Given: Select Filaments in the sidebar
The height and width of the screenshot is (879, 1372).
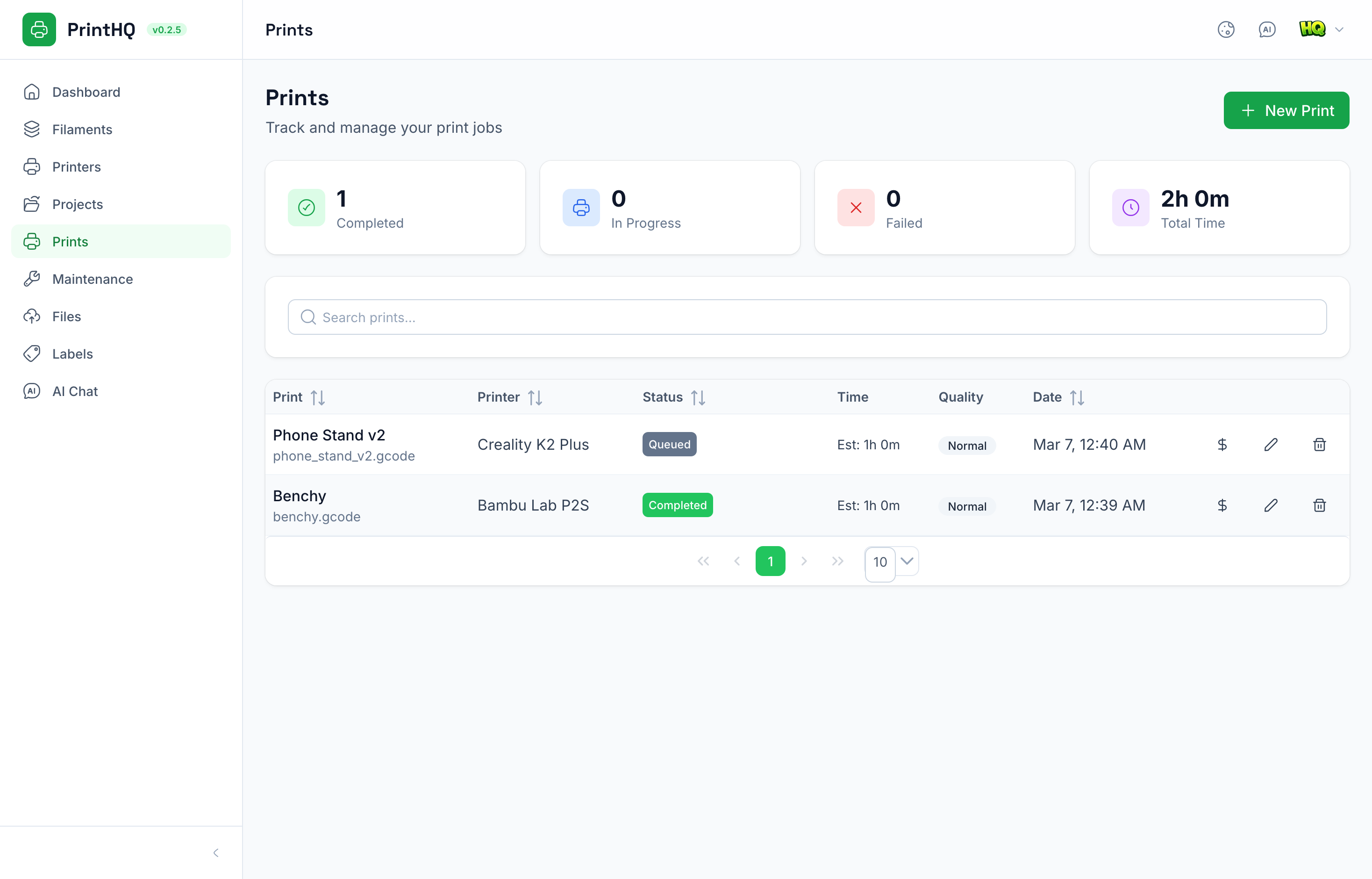Looking at the screenshot, I should click(x=82, y=130).
